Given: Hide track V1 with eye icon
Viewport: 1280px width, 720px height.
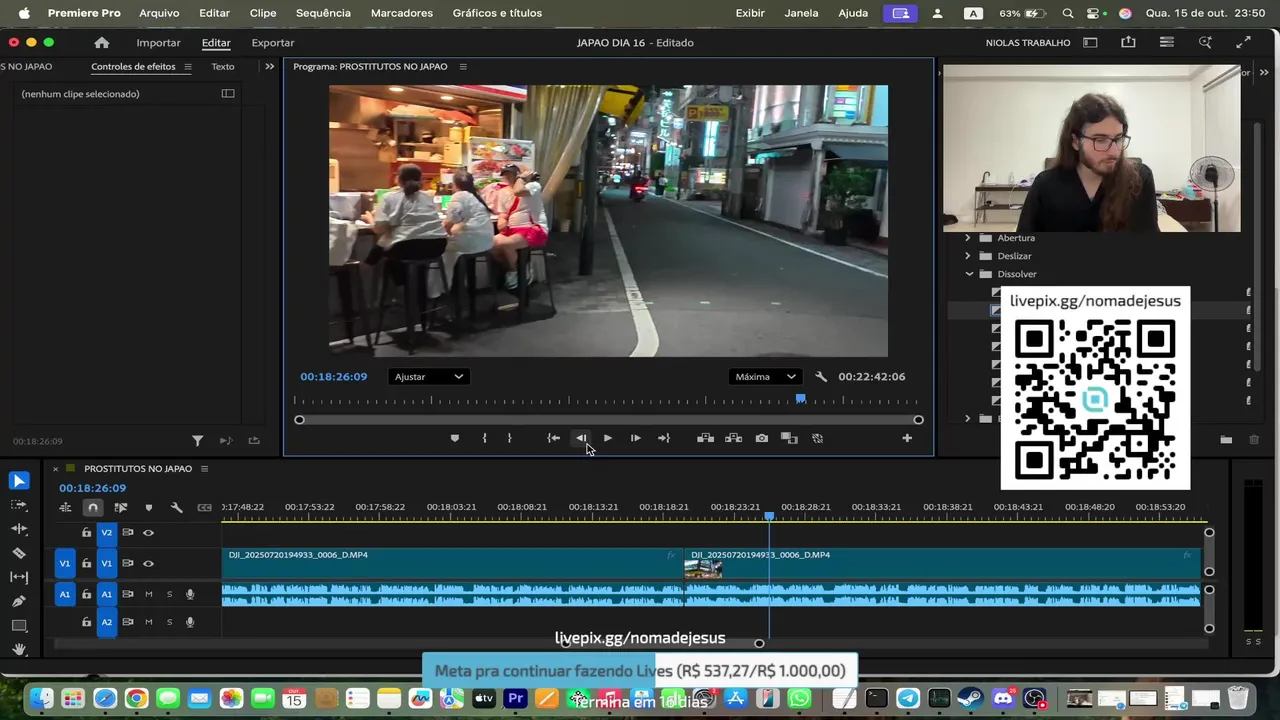Looking at the screenshot, I should coord(148,563).
